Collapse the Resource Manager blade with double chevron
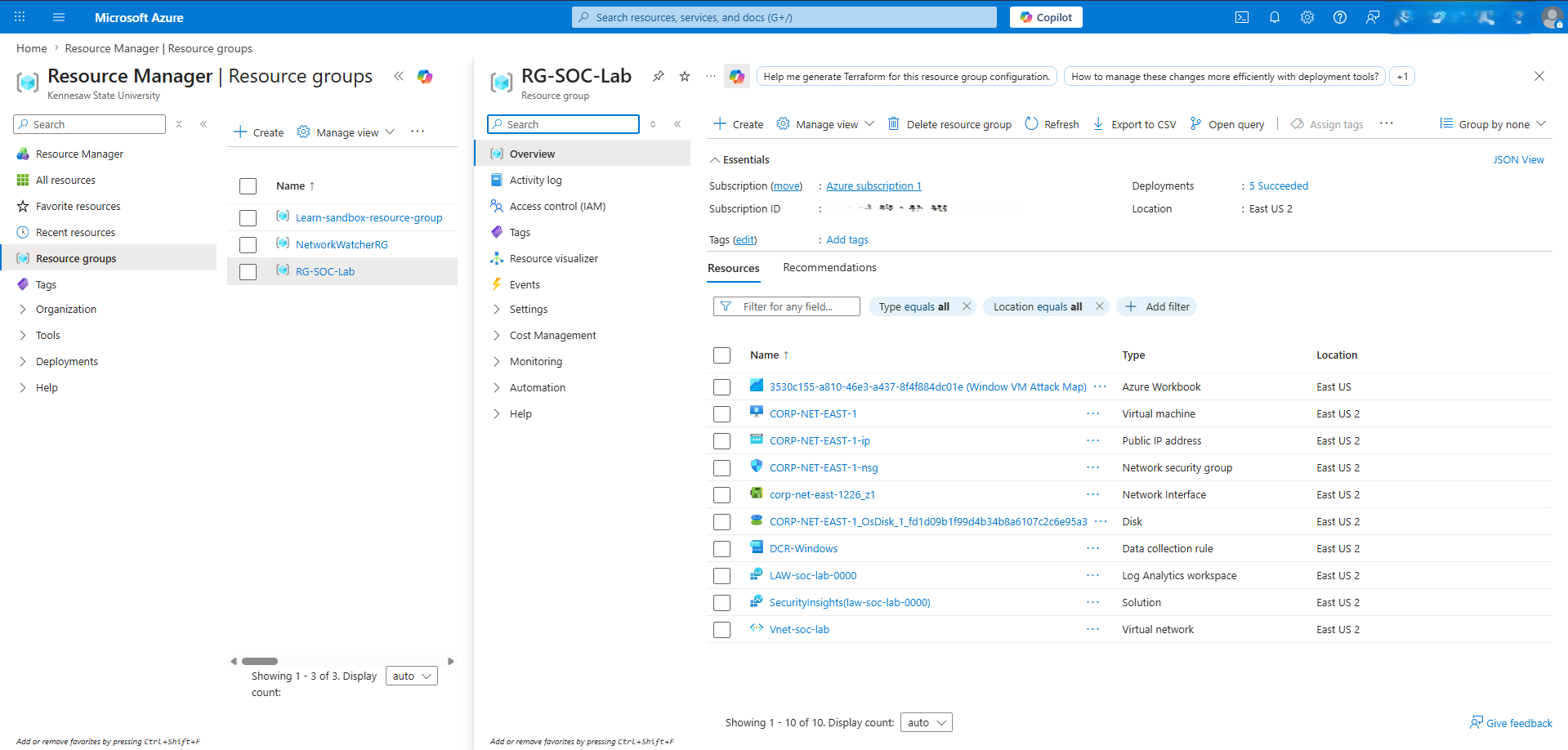This screenshot has height=750, width=1568. (x=399, y=76)
